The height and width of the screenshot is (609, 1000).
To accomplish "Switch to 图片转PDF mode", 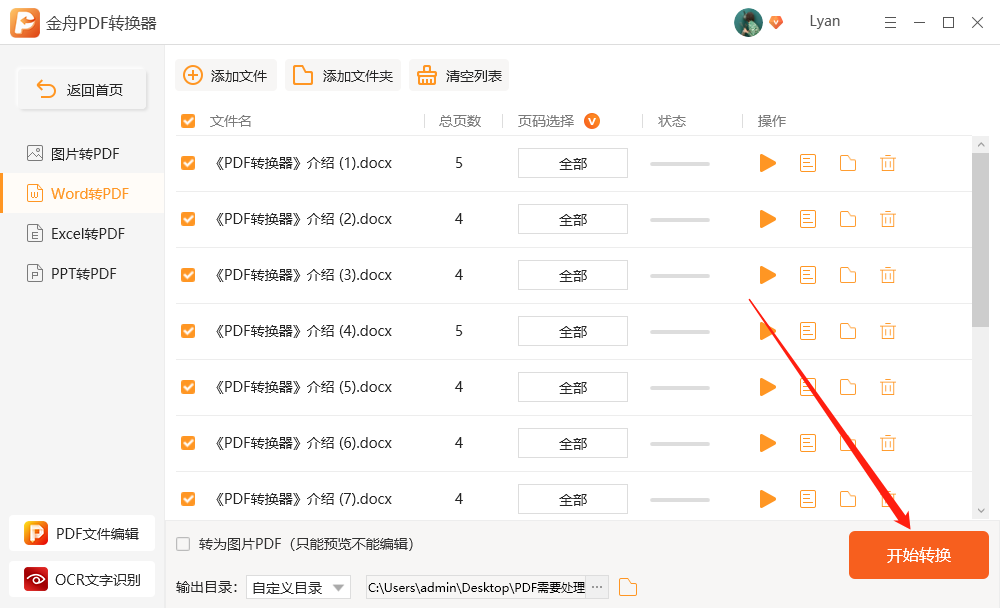I will (82, 154).
